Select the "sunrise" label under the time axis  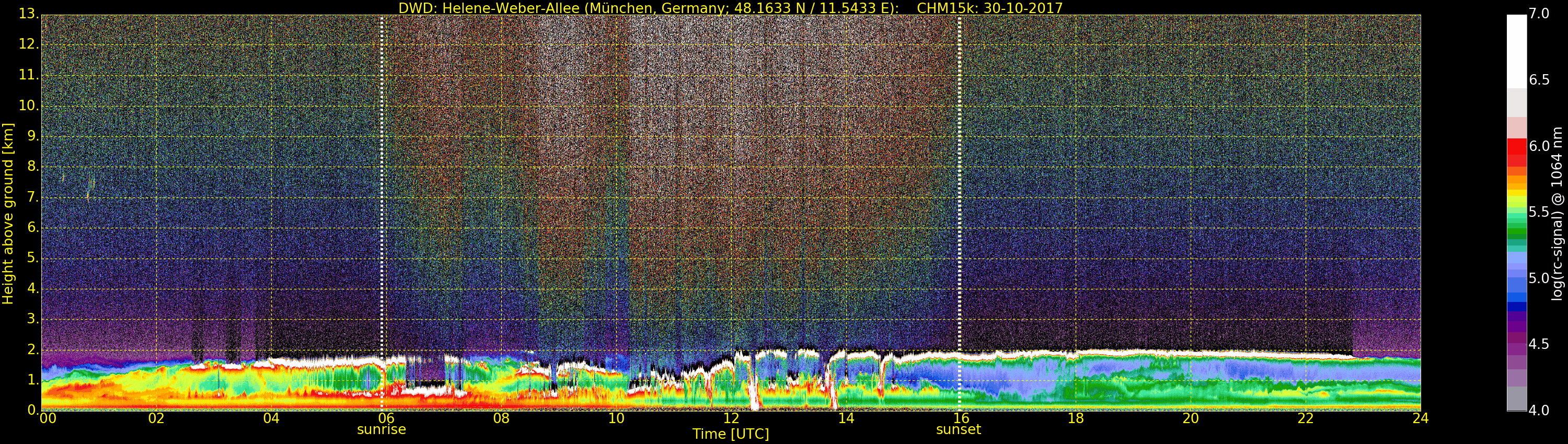[x=381, y=429]
